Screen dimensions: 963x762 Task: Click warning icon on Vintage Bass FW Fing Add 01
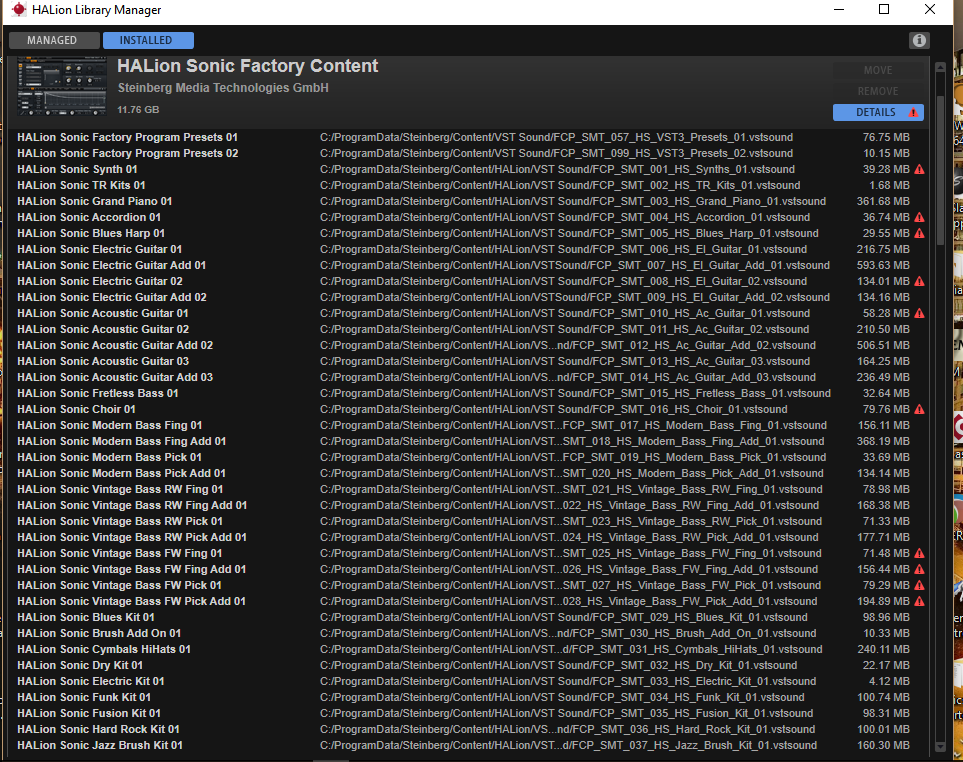coord(919,569)
